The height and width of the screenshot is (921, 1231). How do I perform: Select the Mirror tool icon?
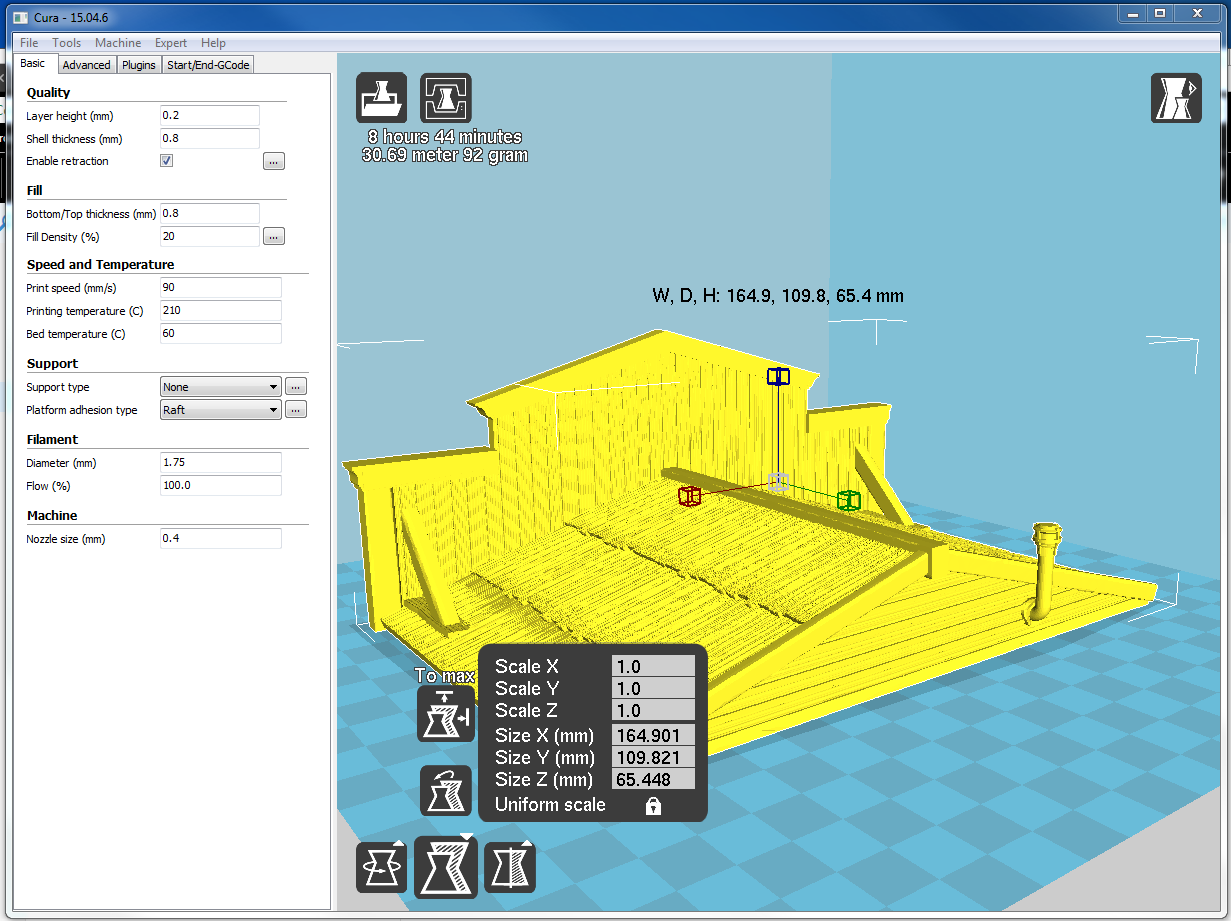pos(510,867)
